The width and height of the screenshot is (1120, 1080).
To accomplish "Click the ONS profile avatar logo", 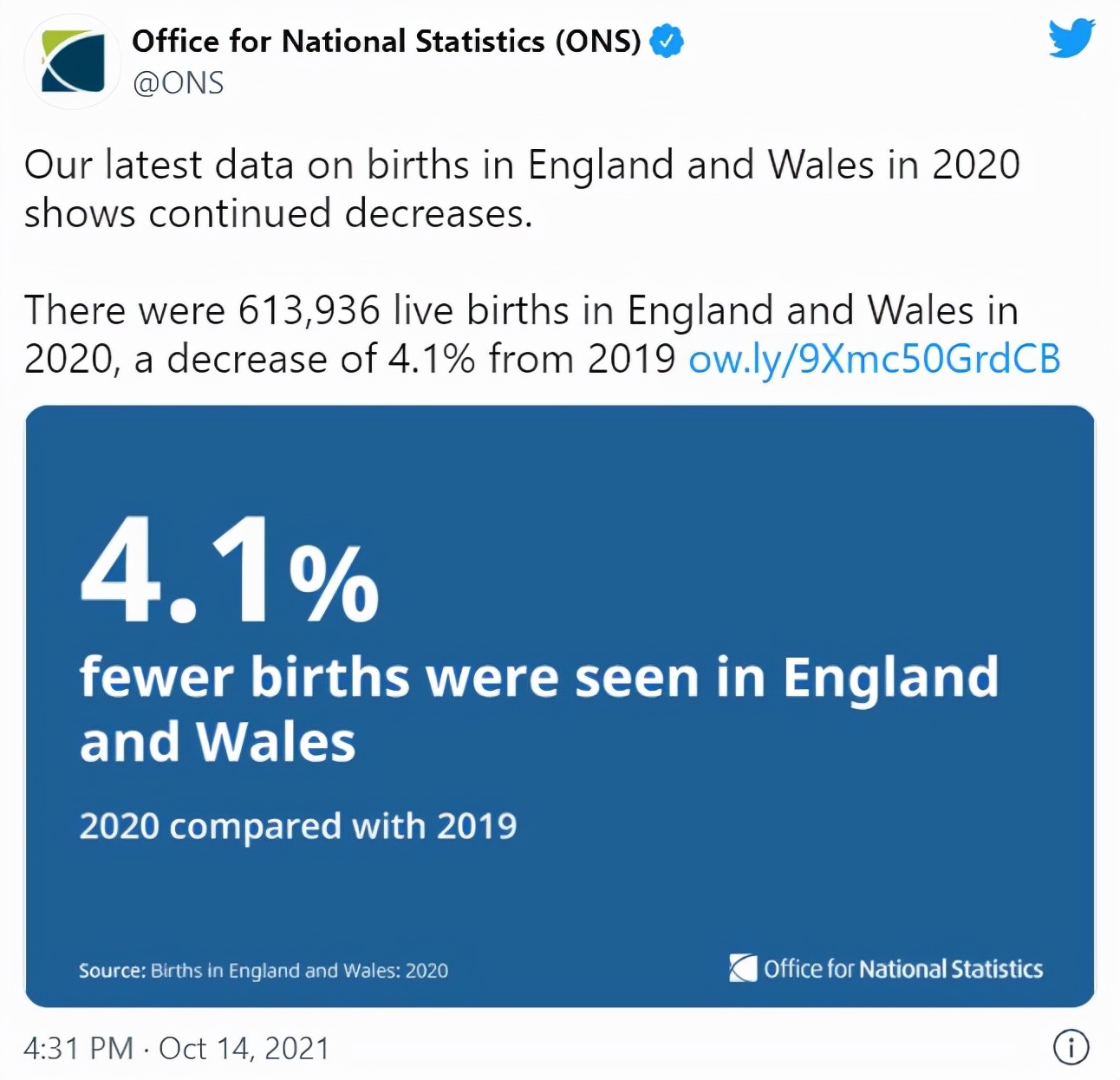I will click(73, 62).
